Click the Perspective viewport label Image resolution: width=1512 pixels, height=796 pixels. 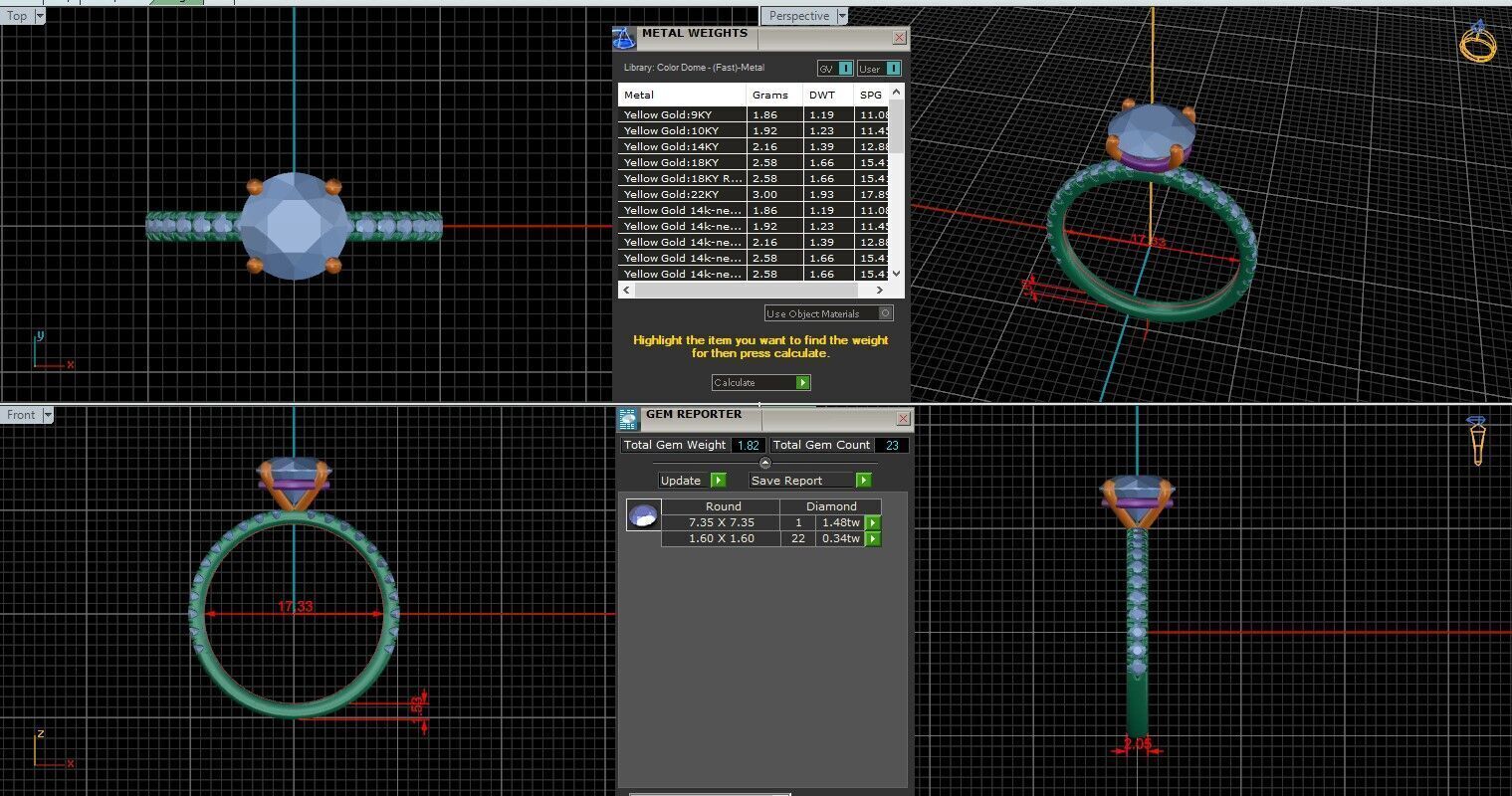(x=798, y=16)
